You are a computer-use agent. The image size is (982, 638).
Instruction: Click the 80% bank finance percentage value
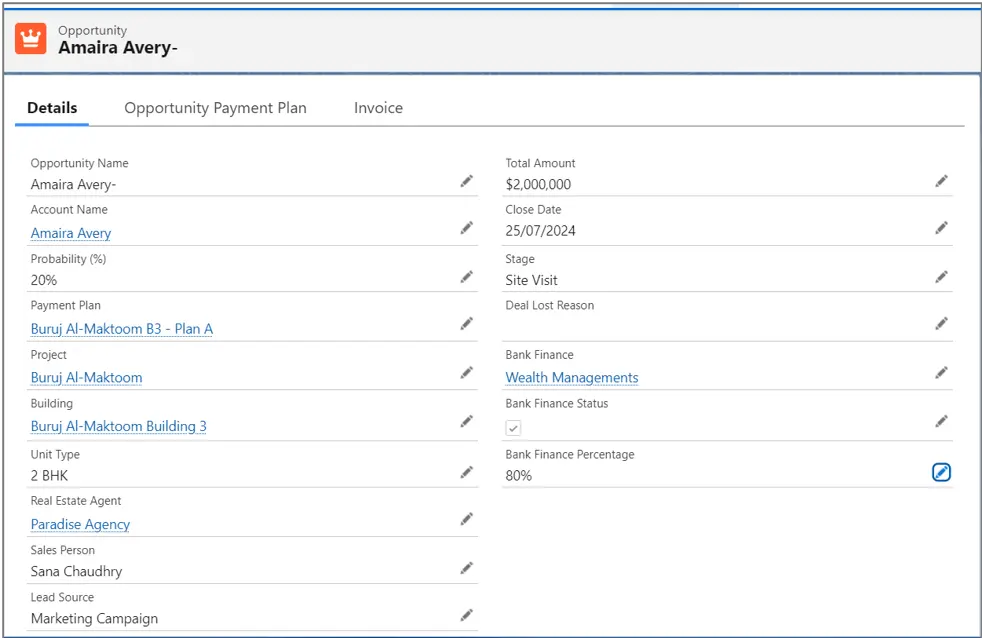coord(519,475)
